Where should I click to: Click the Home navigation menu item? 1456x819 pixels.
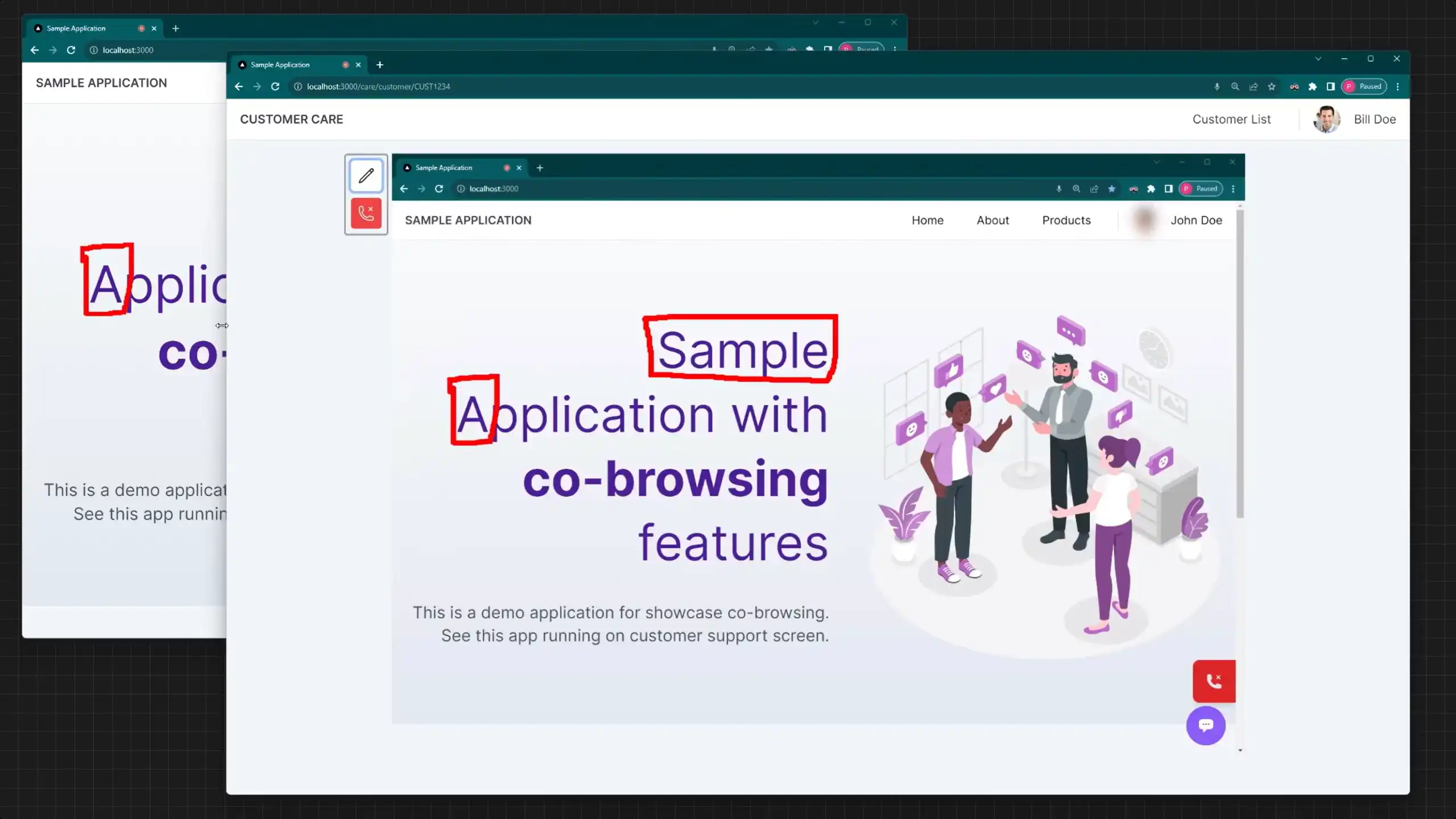point(927,220)
